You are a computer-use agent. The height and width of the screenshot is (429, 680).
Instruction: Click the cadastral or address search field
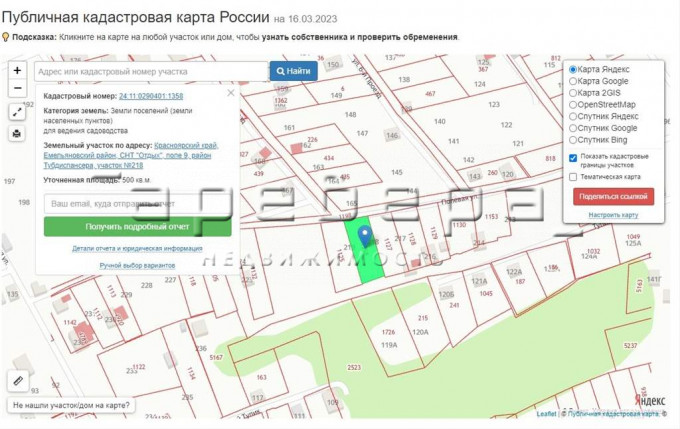[150, 72]
